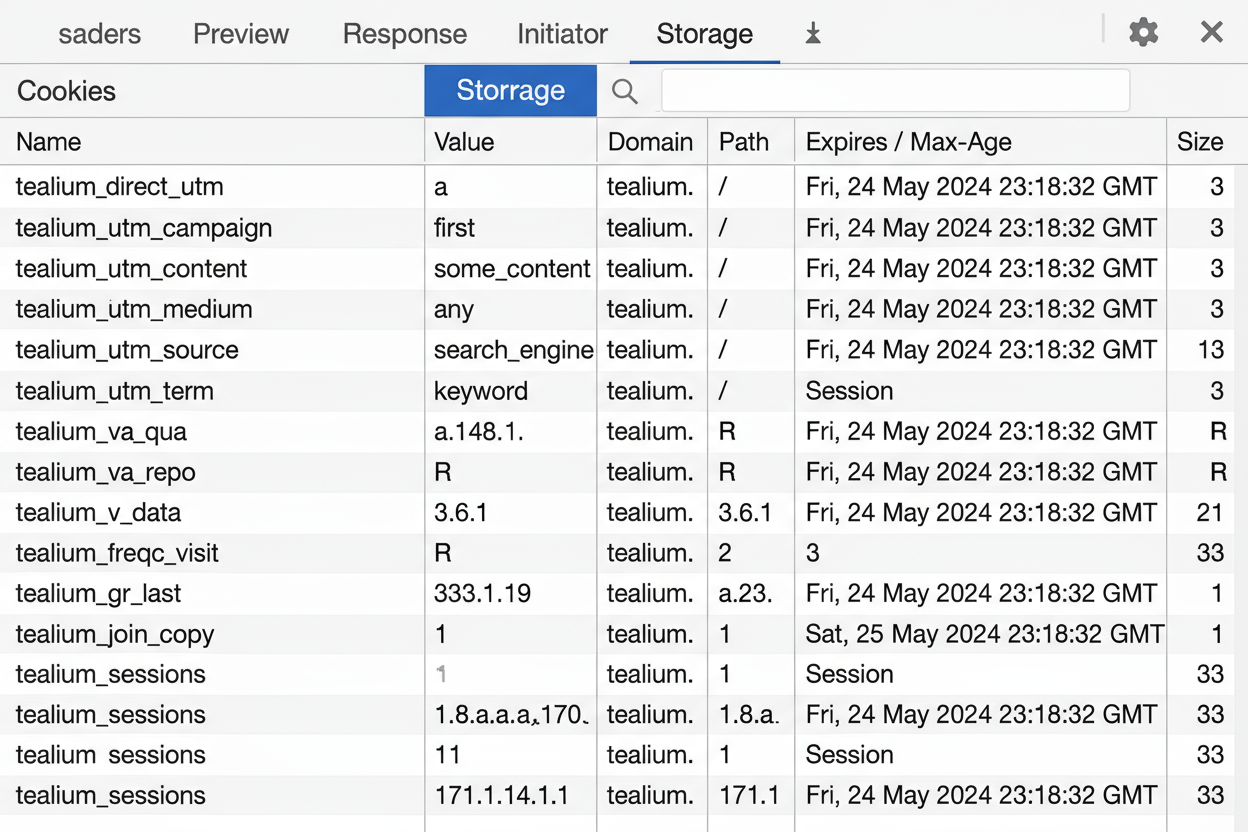
Task: Sort by the Size column header
Action: pos(1199,142)
